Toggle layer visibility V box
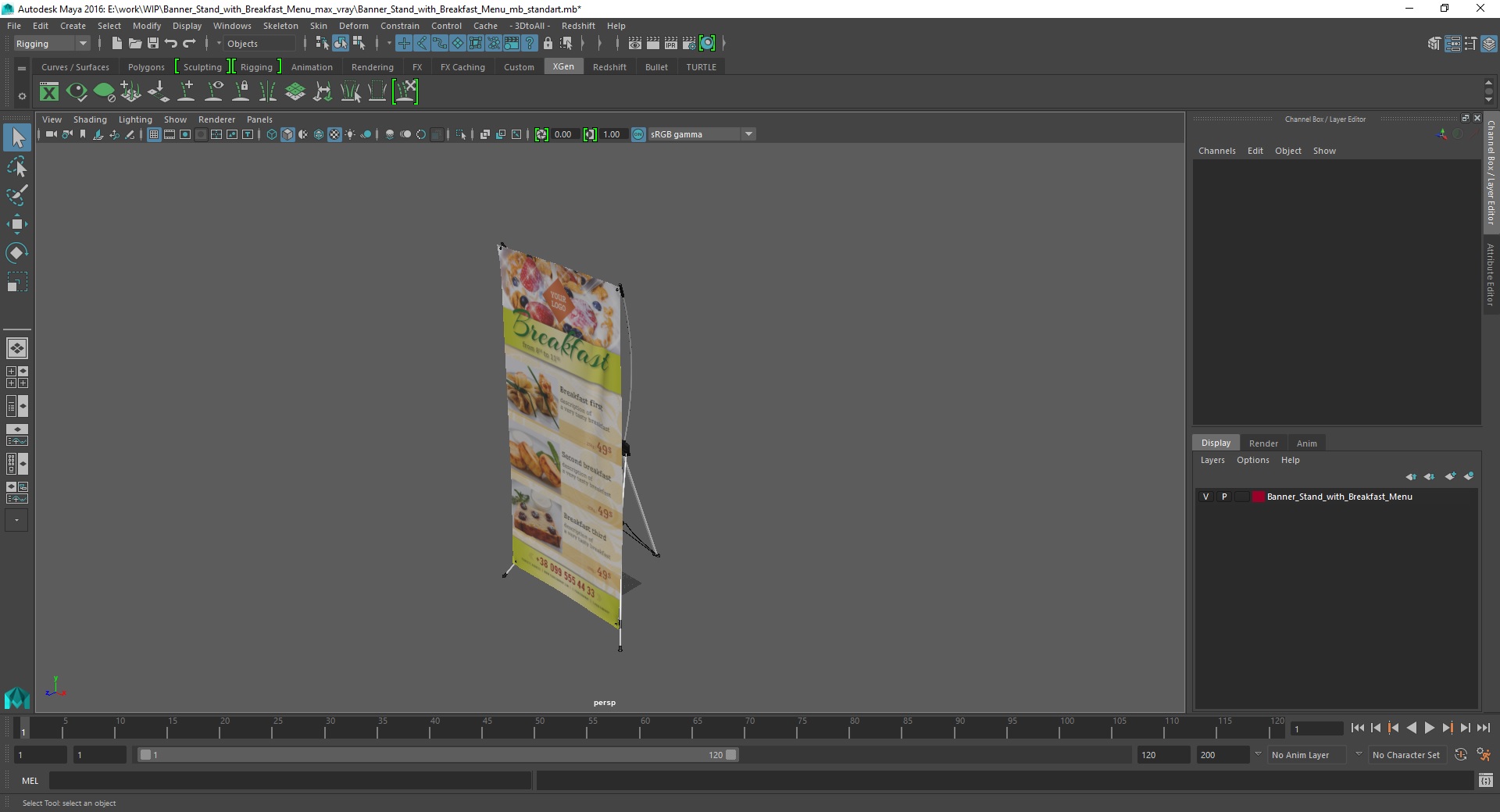Viewport: 1500px width, 812px height. [x=1205, y=497]
